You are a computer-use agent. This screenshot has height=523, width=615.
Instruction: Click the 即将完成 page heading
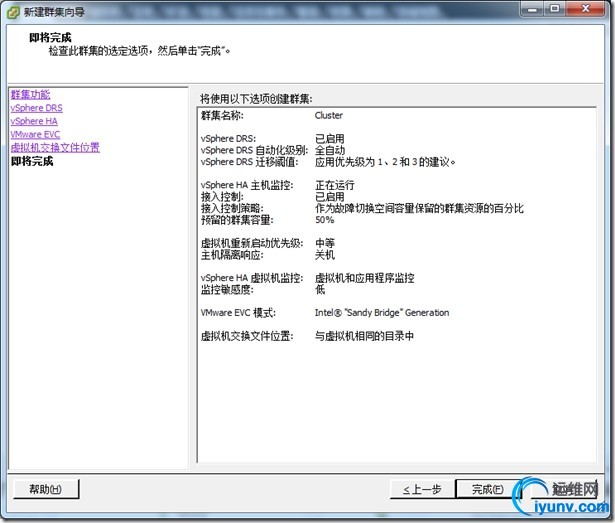50,38
